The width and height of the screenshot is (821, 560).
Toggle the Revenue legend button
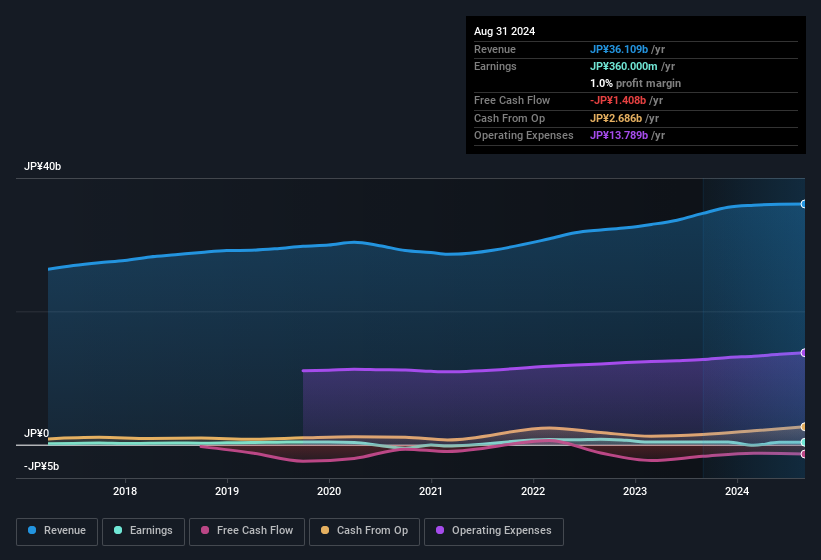click(57, 531)
